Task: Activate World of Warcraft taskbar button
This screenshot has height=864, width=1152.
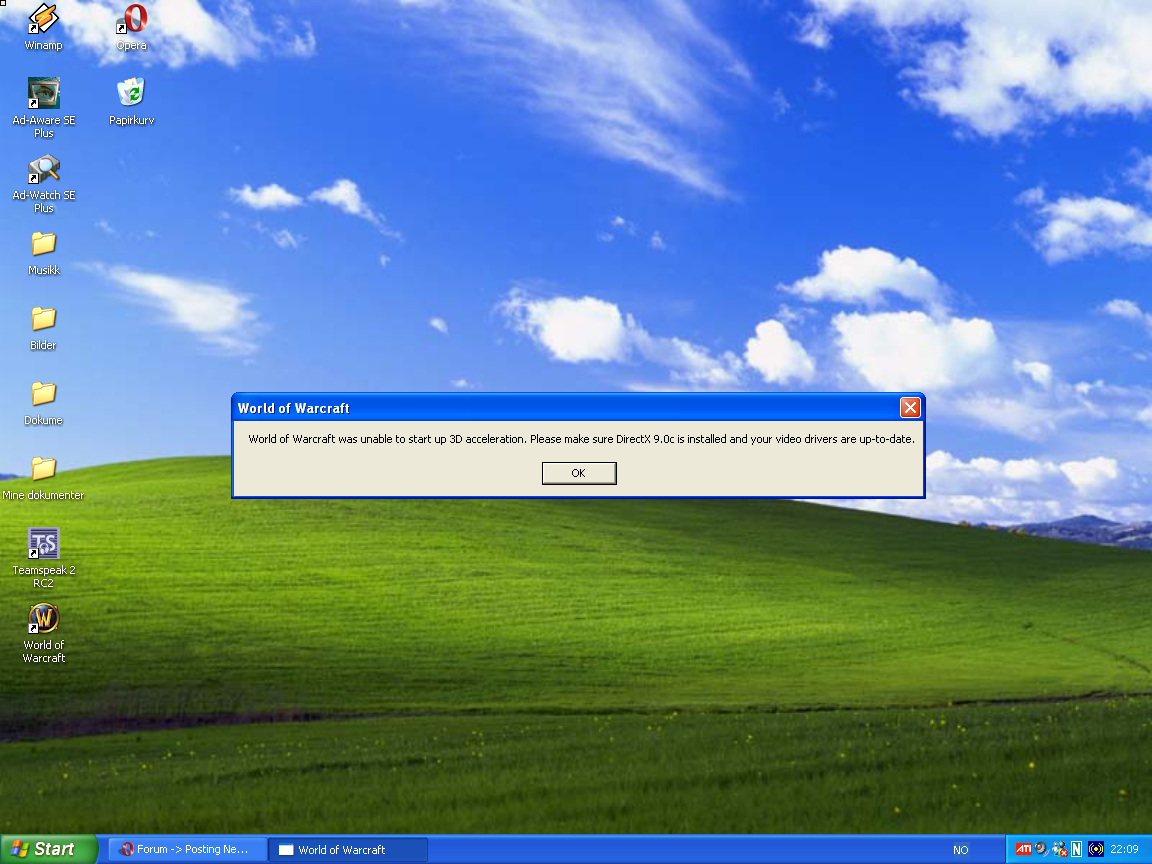Action: coord(348,849)
